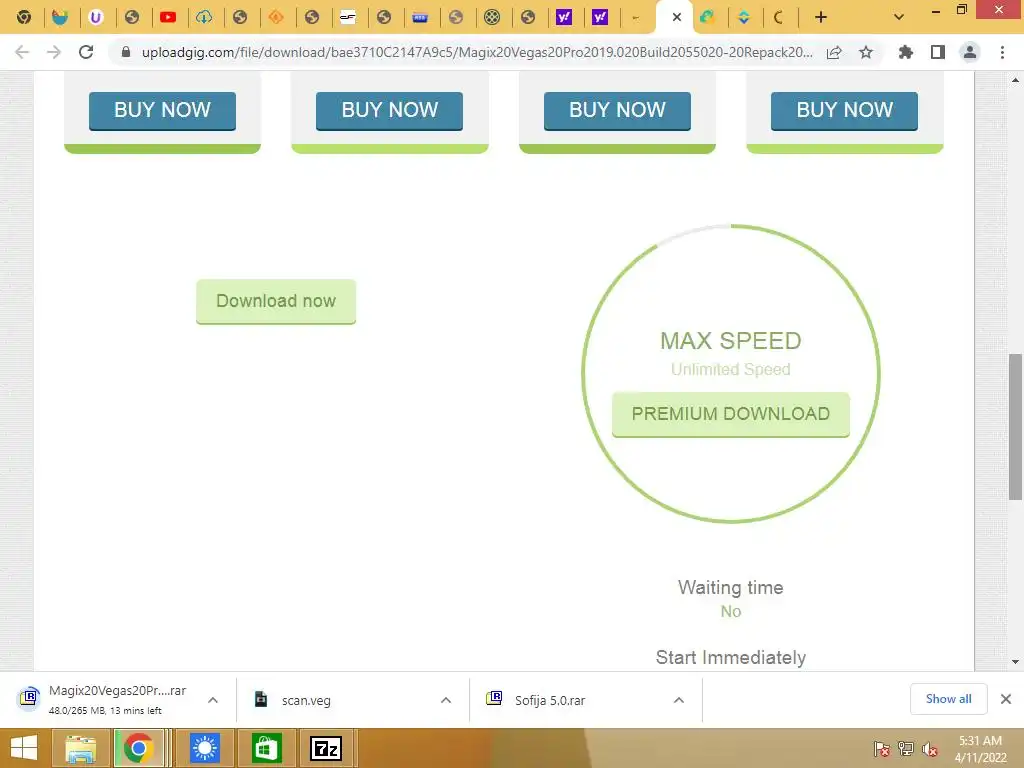
Task: Switch to the purple U tab
Action: click(x=96, y=17)
